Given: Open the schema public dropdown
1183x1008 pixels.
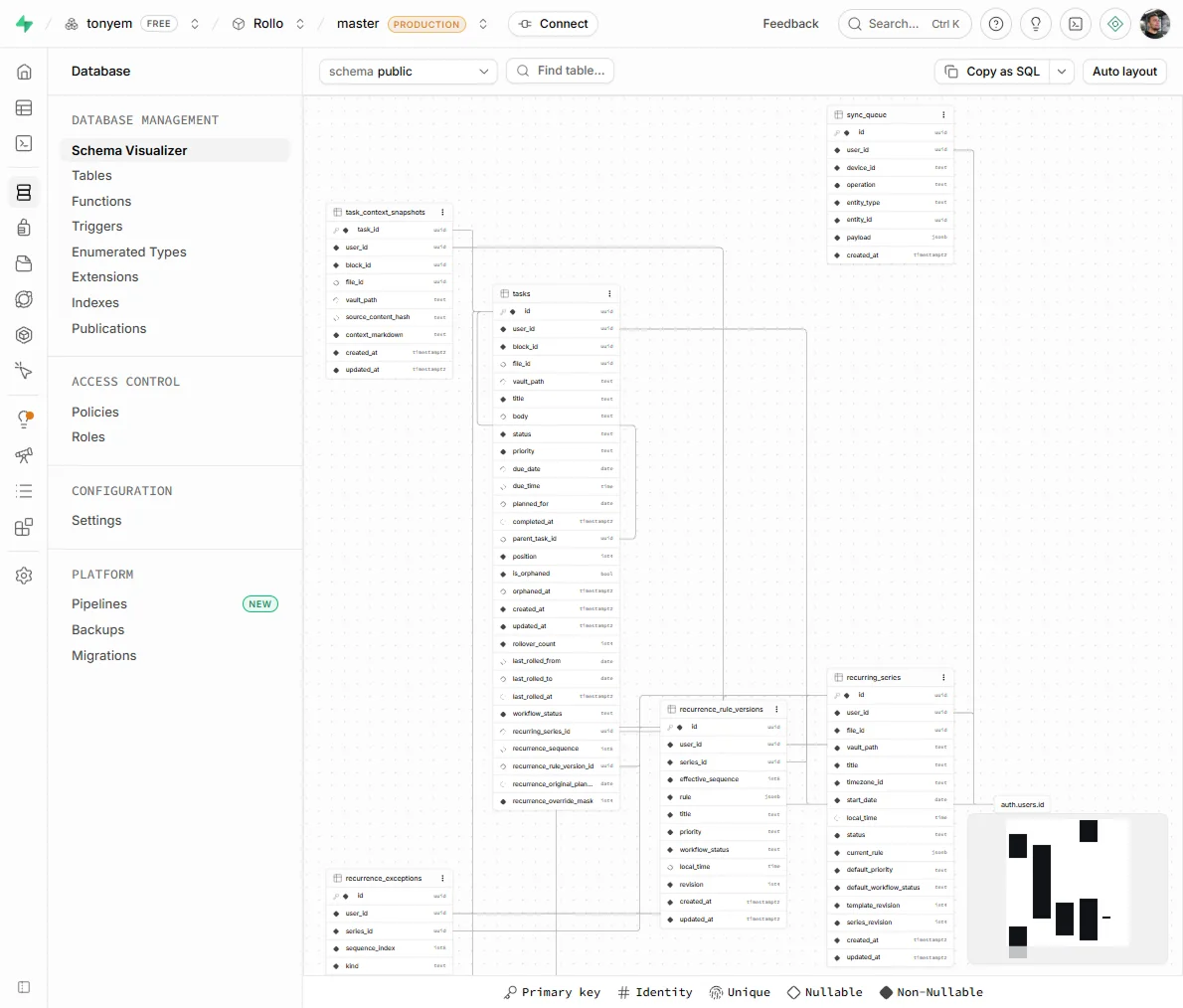Looking at the screenshot, I should pyautogui.click(x=409, y=72).
